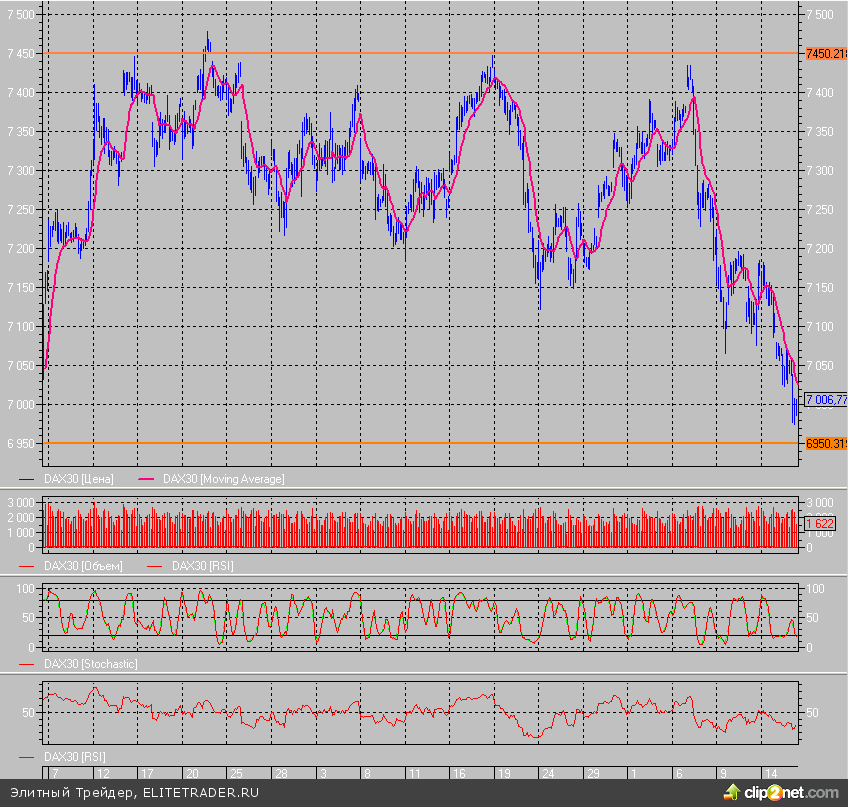Click date marker 7 at the time axis start
The width and height of the screenshot is (848, 807).
(x=53, y=774)
